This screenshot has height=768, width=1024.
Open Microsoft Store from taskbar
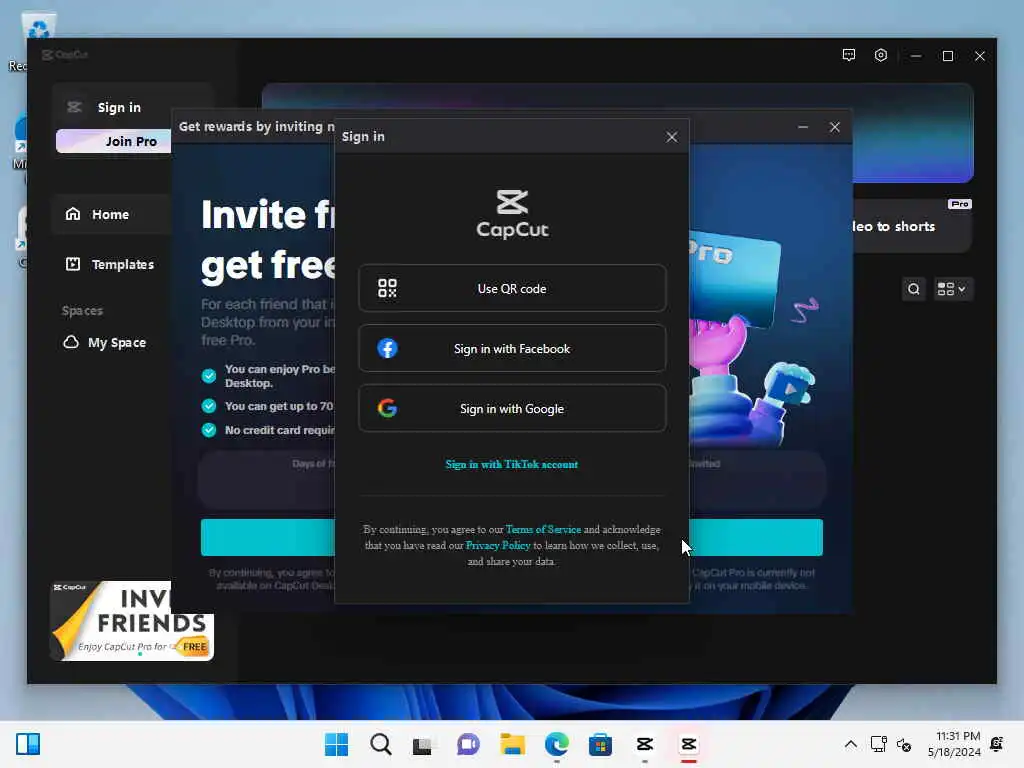(600, 744)
